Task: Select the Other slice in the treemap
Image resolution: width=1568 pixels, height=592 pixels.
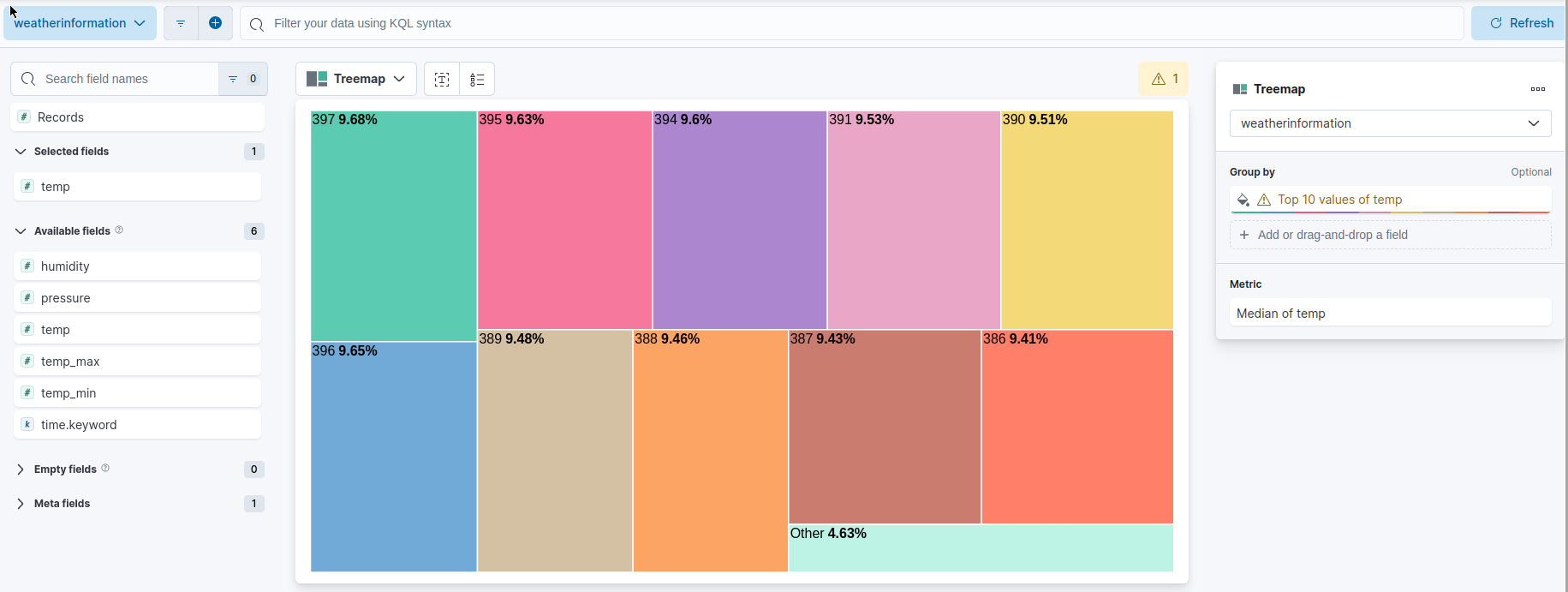Action: tap(981, 548)
